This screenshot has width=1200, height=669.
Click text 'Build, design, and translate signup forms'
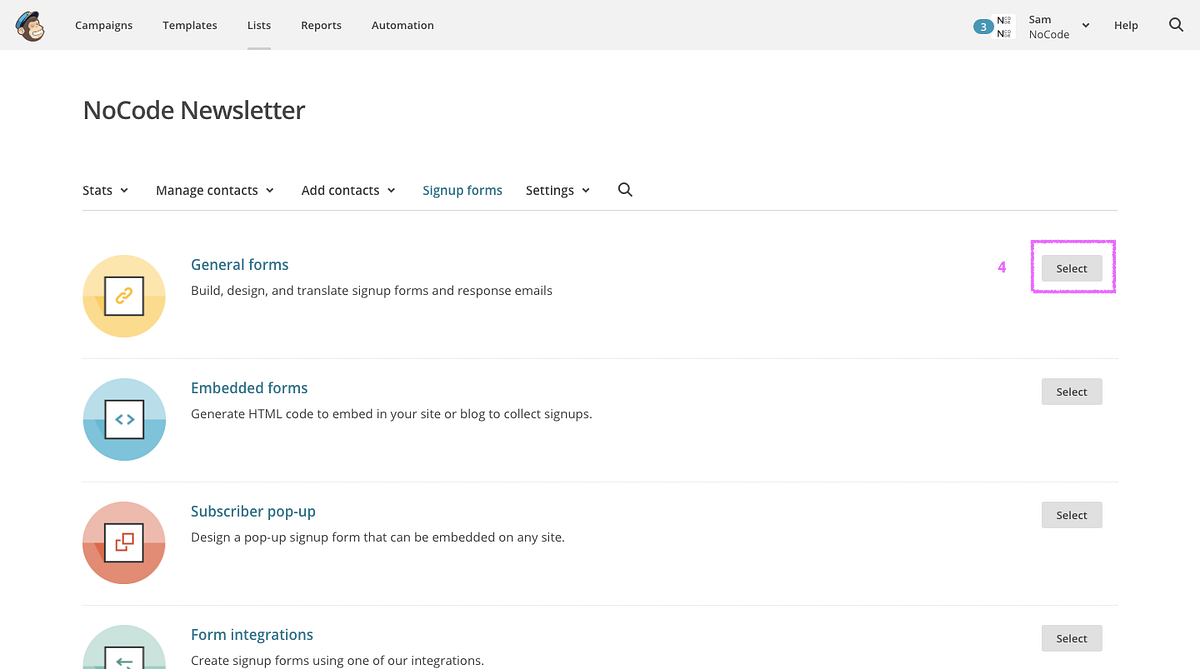pyautogui.click(x=311, y=291)
